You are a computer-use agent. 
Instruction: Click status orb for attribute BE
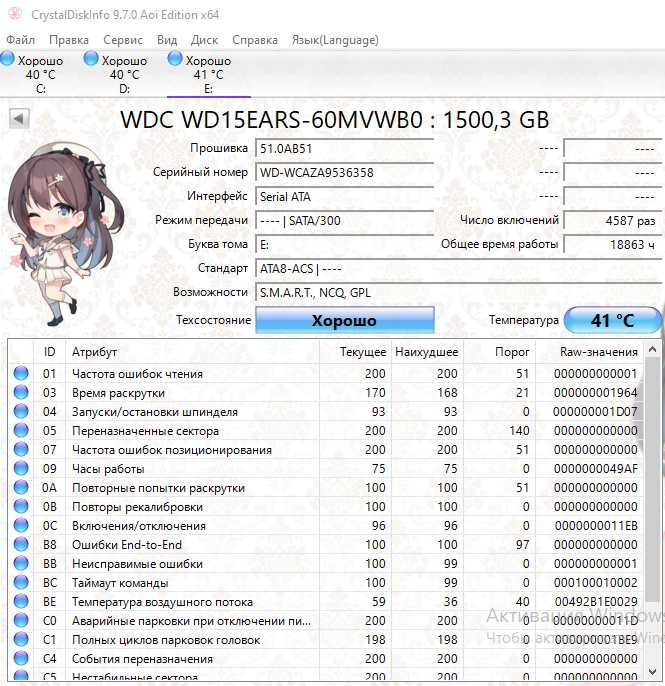pyautogui.click(x=21, y=602)
